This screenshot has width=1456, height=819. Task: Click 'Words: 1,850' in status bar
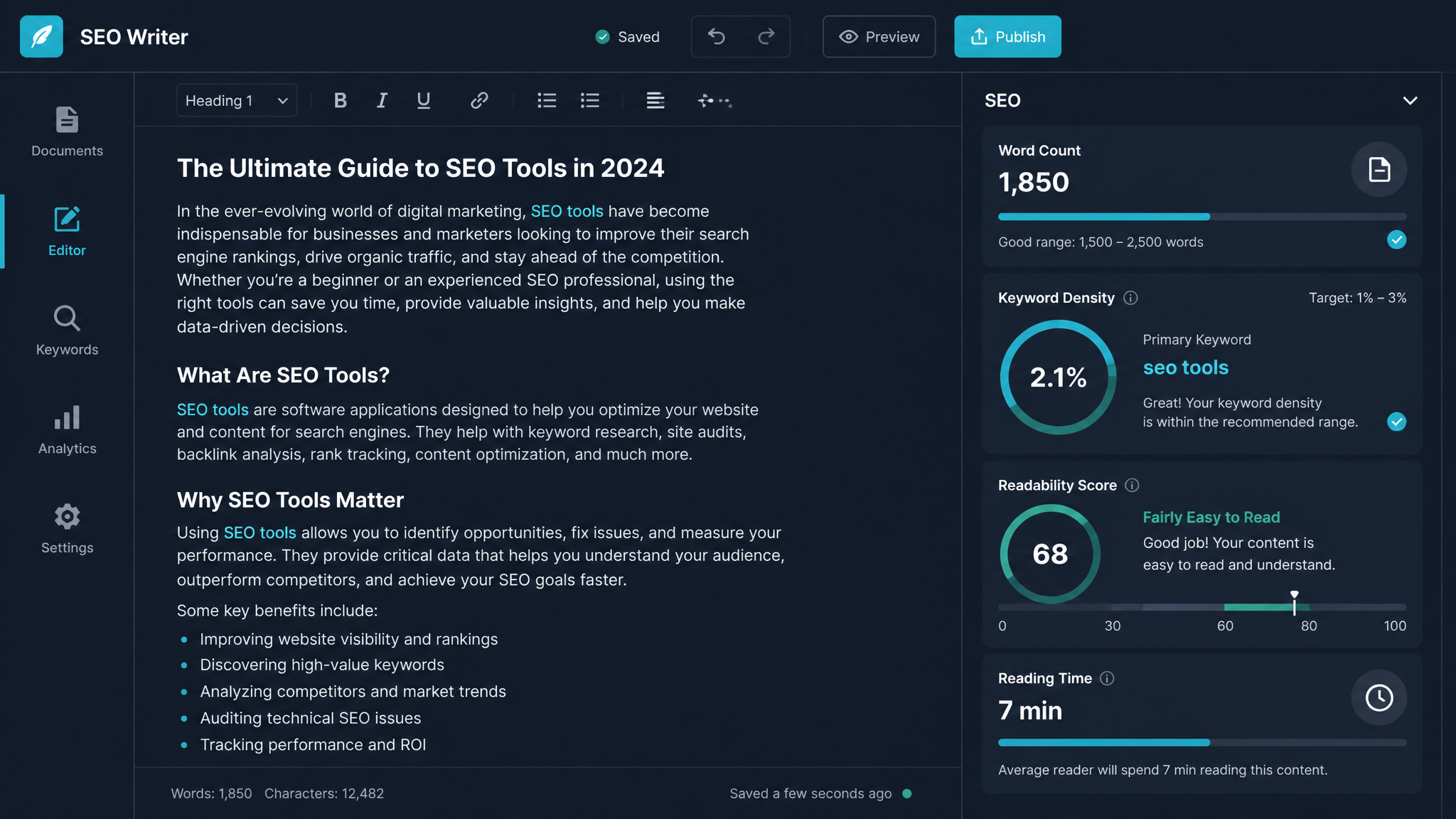[211, 793]
